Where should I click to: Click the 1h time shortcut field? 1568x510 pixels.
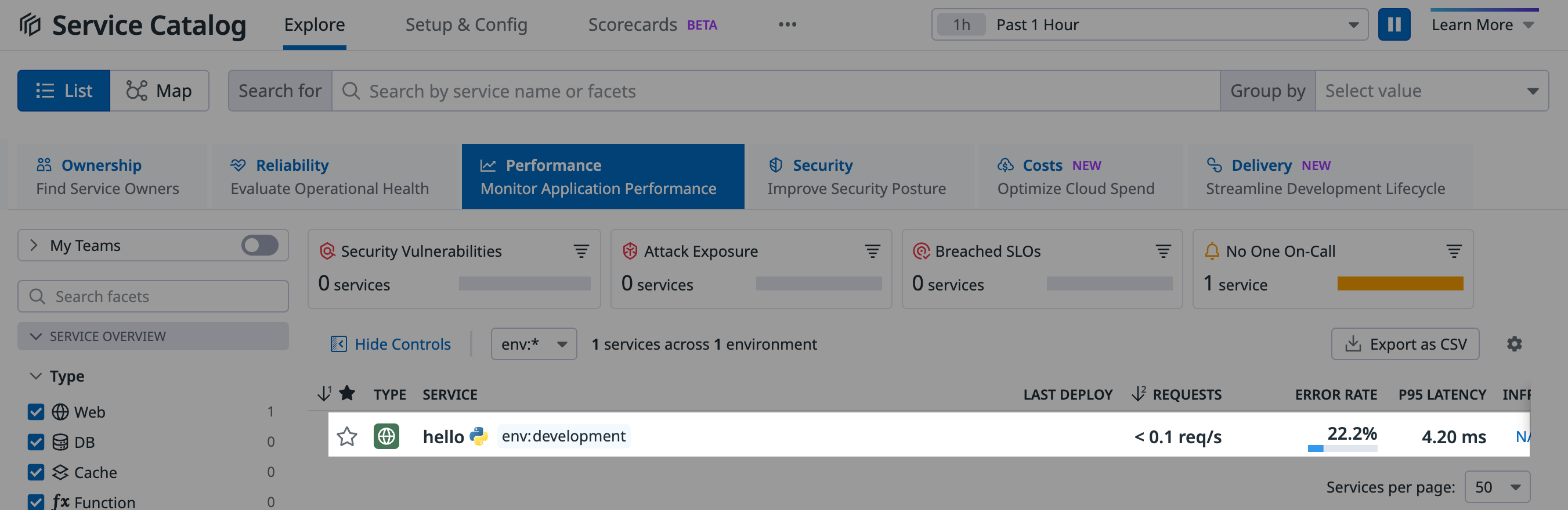[961, 25]
